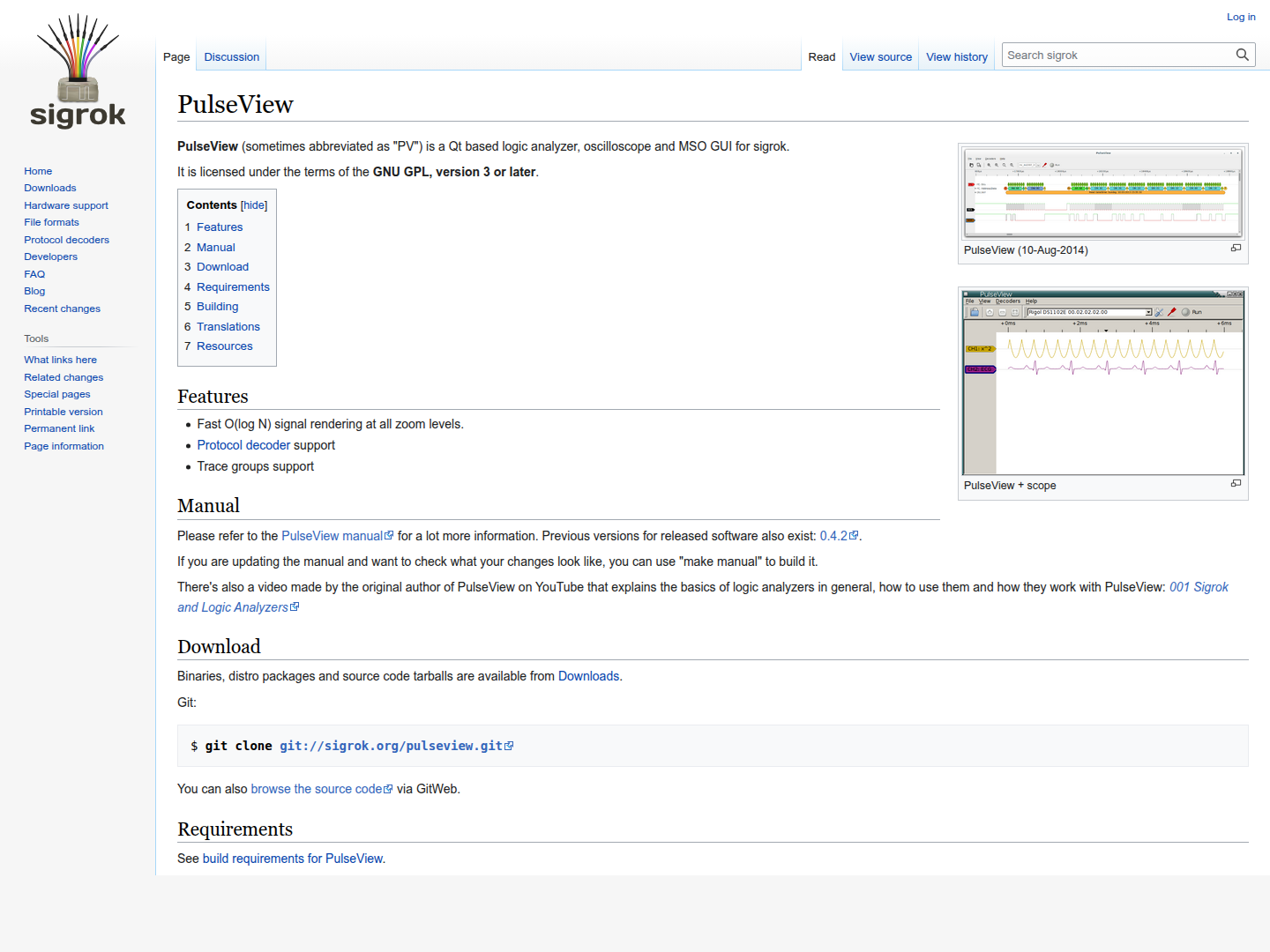This screenshot has width=1270, height=952.
Task: Jump to Building in Contents
Action: click(x=217, y=307)
